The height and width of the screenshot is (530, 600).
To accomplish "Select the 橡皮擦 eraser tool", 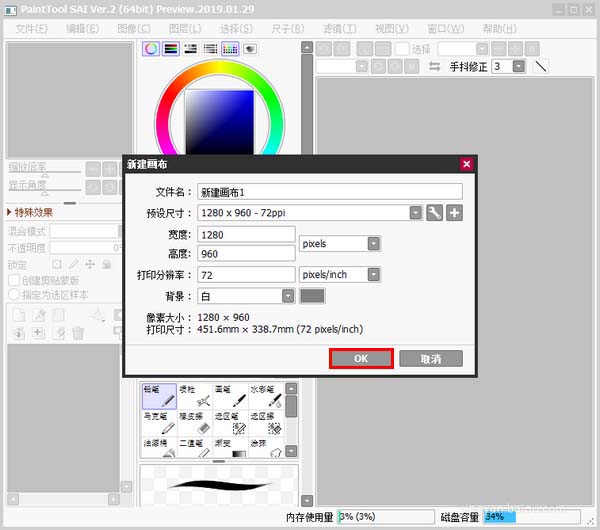I will [x=194, y=422].
